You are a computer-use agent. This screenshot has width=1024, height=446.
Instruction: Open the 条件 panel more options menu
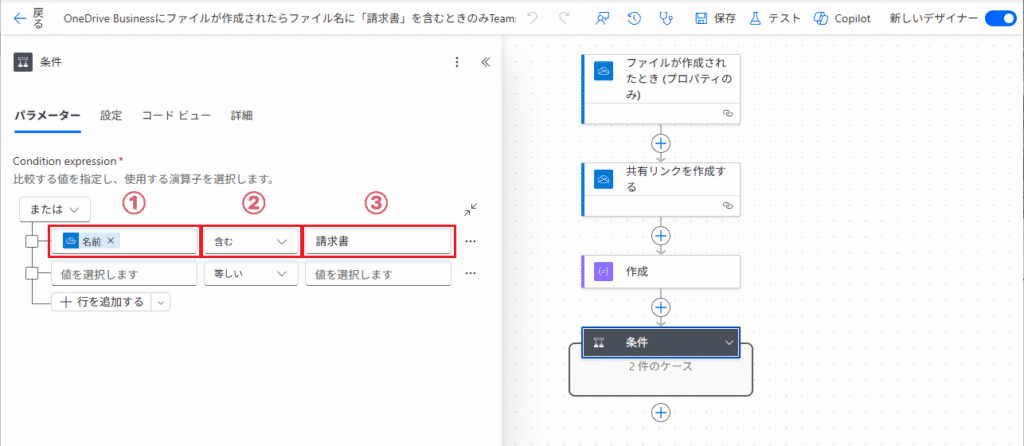[x=457, y=62]
